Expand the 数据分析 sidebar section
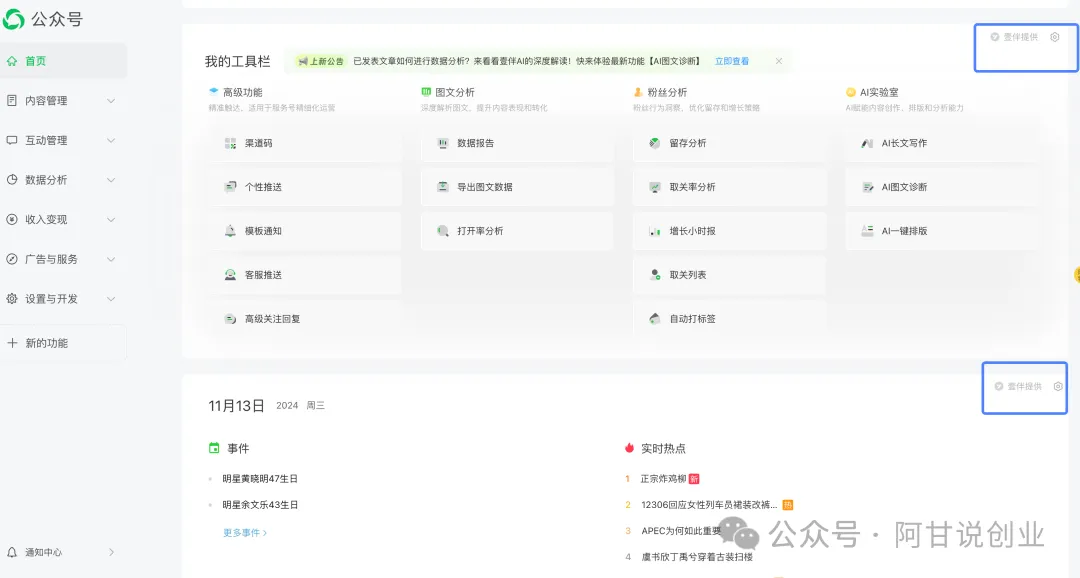This screenshot has width=1080, height=578. (x=110, y=180)
